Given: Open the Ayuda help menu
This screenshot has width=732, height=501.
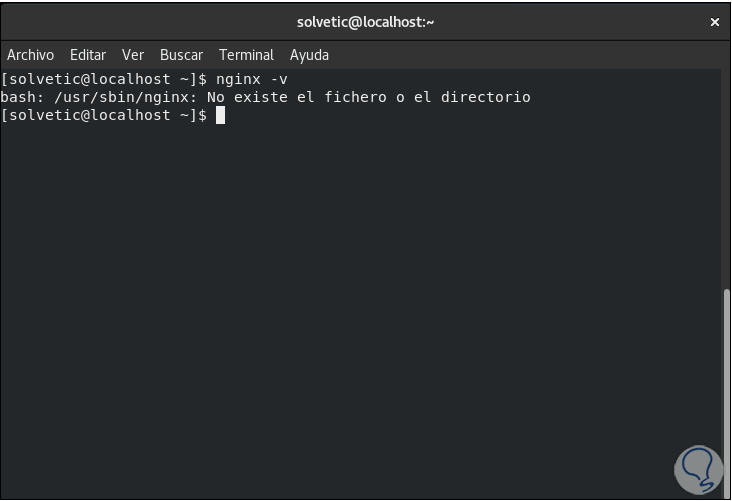Looking at the screenshot, I should (x=309, y=55).
